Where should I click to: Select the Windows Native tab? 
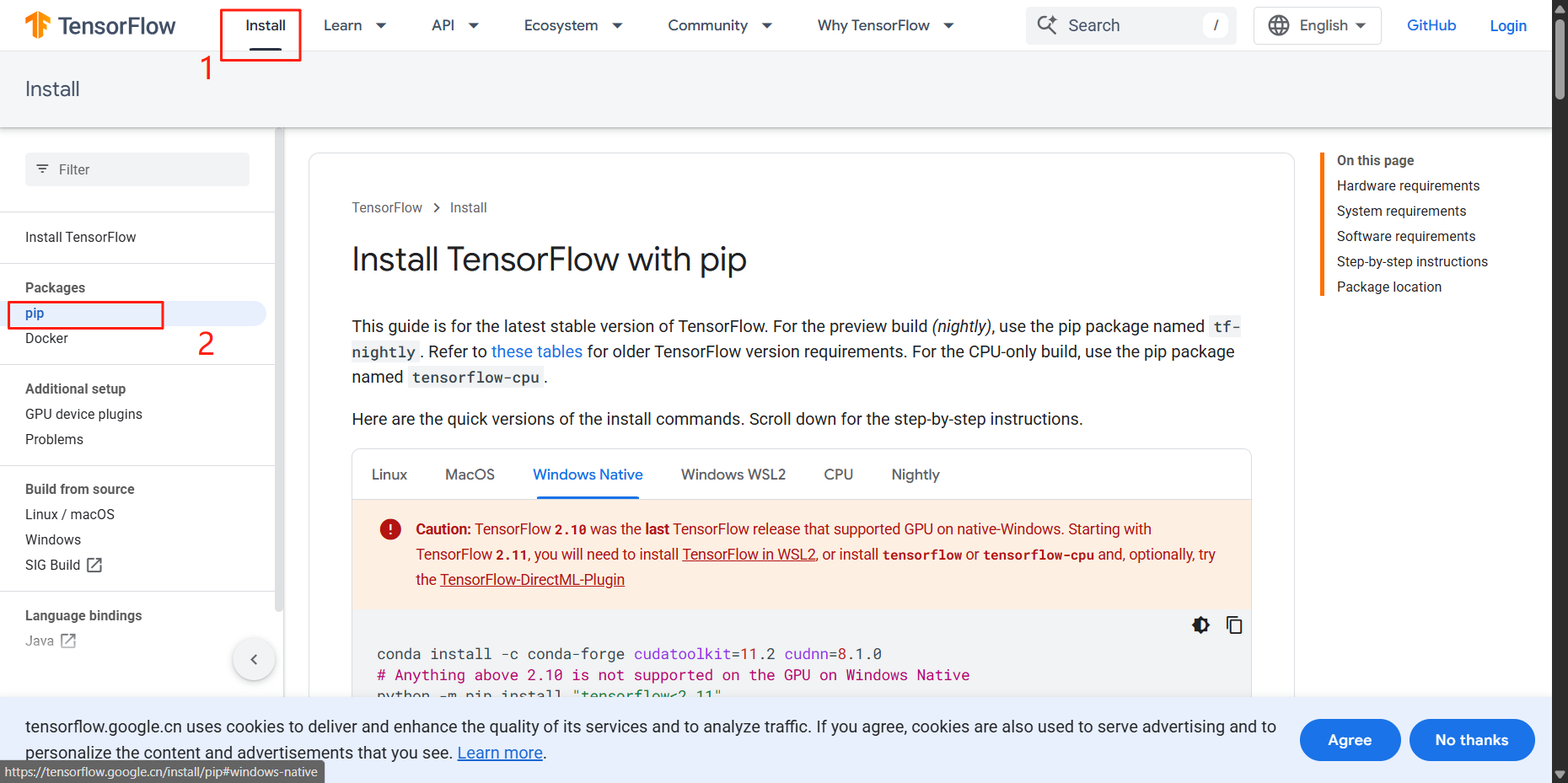[588, 475]
